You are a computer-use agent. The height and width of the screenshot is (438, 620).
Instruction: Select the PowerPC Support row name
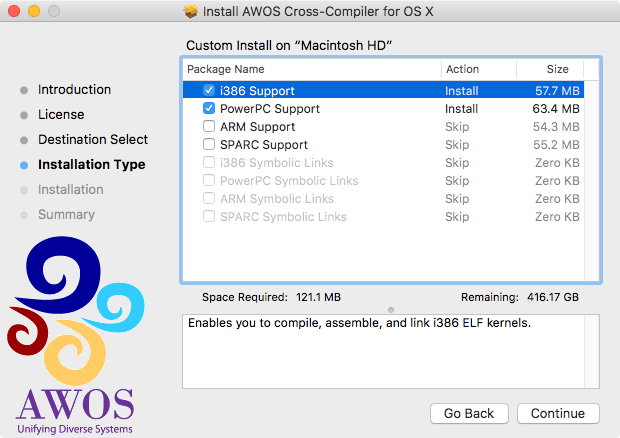(x=270, y=109)
